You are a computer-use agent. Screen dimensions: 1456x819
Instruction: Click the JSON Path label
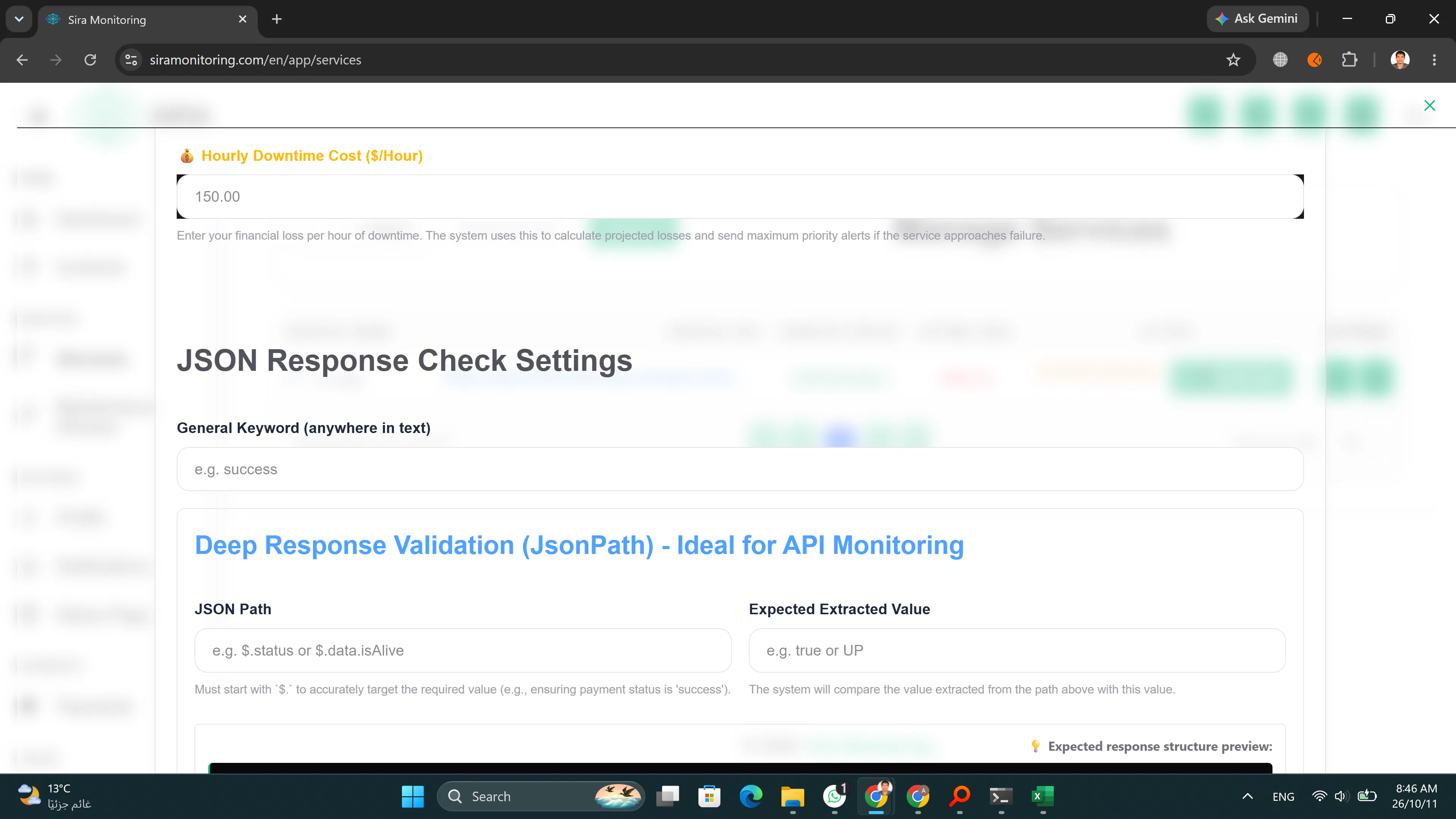(233, 609)
